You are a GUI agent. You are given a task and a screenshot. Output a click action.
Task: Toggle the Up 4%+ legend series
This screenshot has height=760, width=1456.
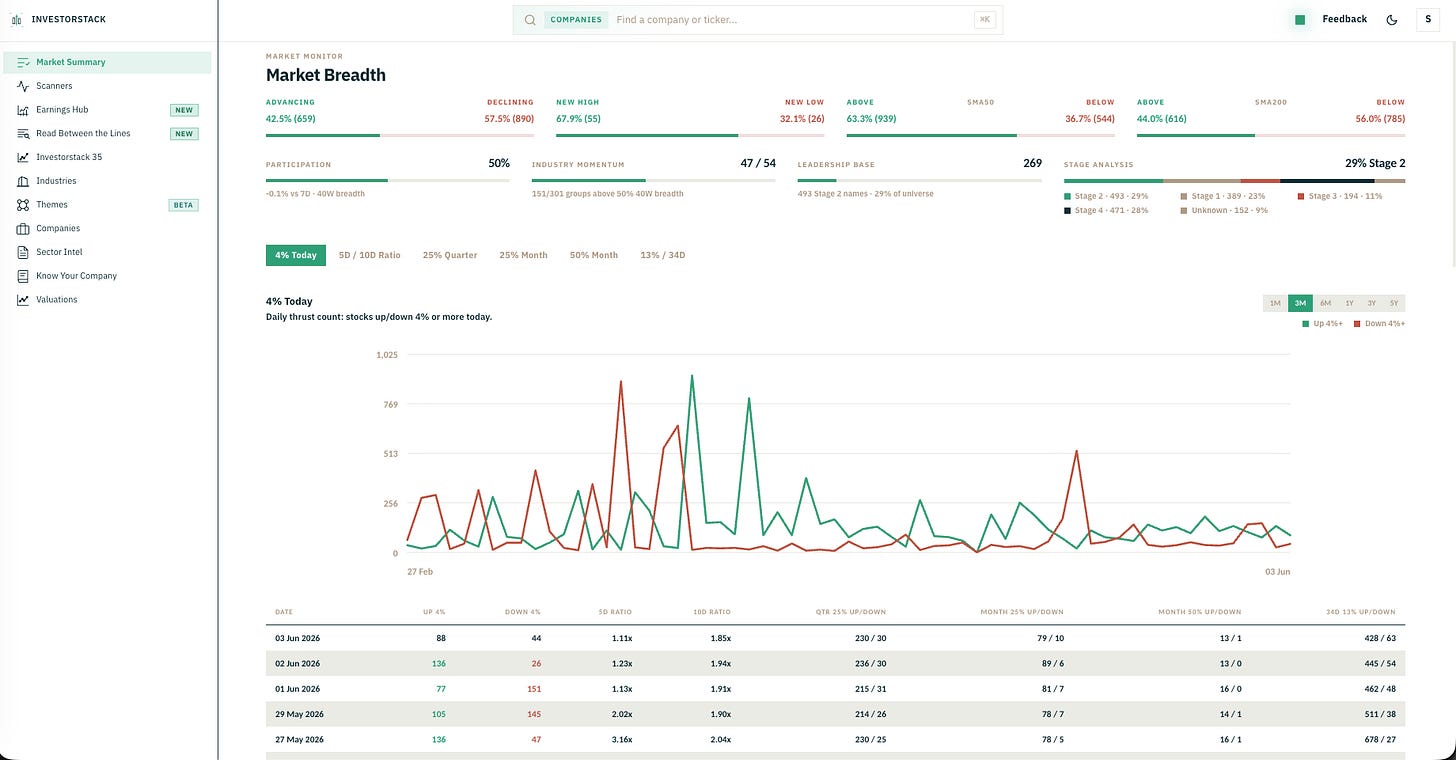pos(1324,324)
